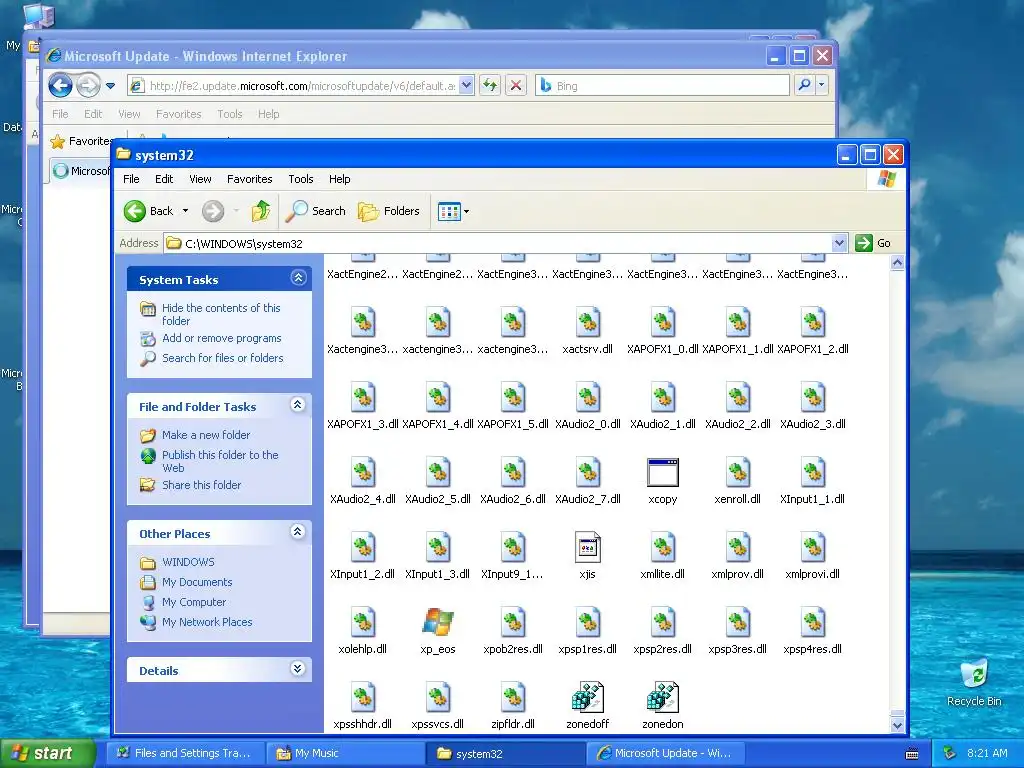Select the xmllite.dll file icon
The width and height of the screenshot is (1024, 768).
pyautogui.click(x=662, y=547)
